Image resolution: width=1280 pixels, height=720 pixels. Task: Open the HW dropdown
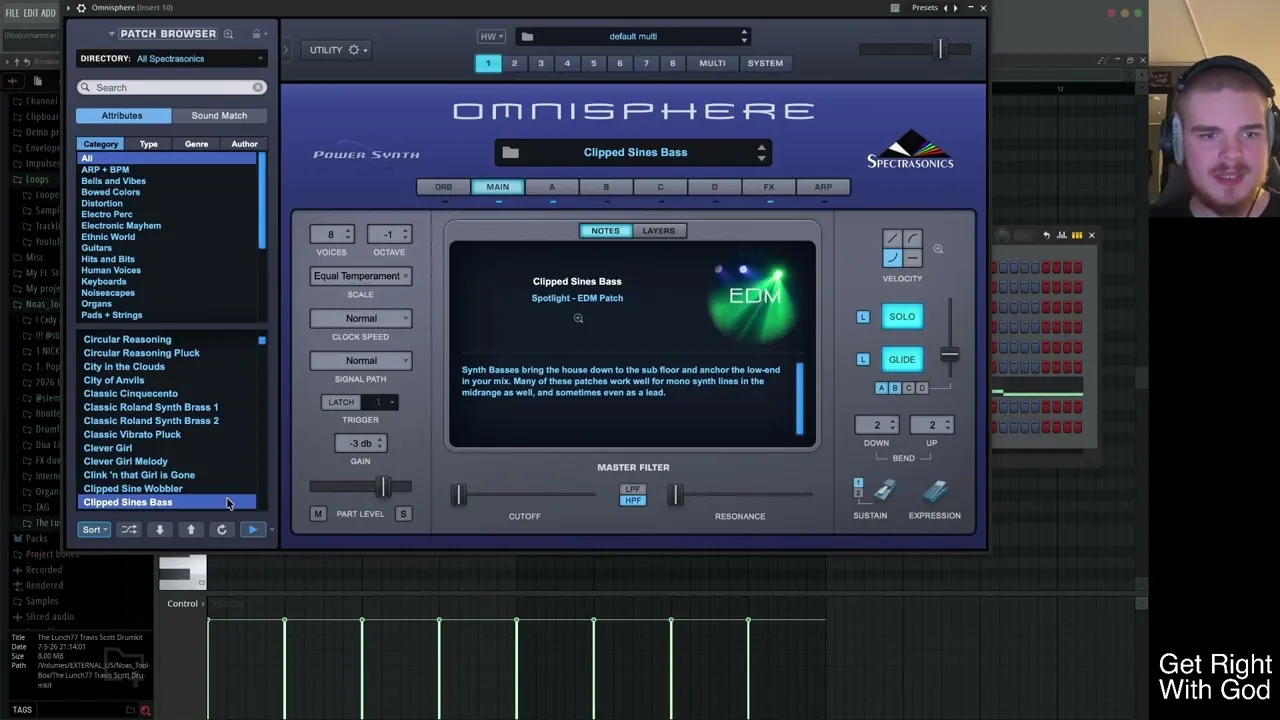click(491, 37)
